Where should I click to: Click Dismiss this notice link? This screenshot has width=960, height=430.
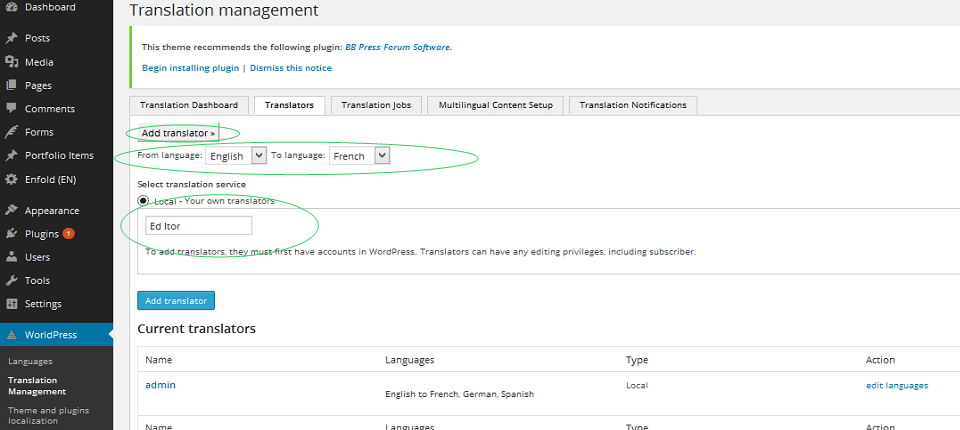291,68
